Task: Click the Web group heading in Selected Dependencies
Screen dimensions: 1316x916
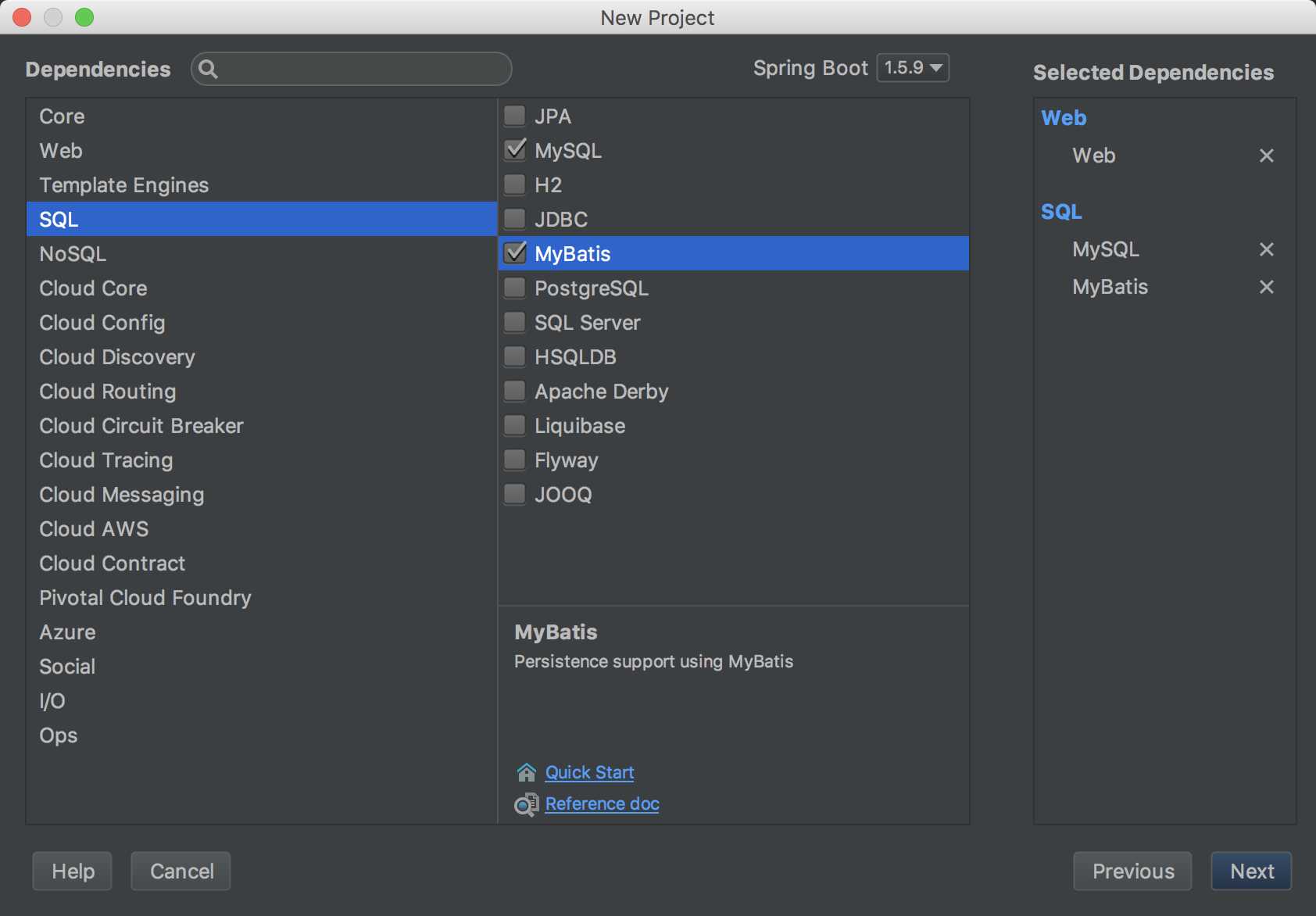Action: [1064, 118]
